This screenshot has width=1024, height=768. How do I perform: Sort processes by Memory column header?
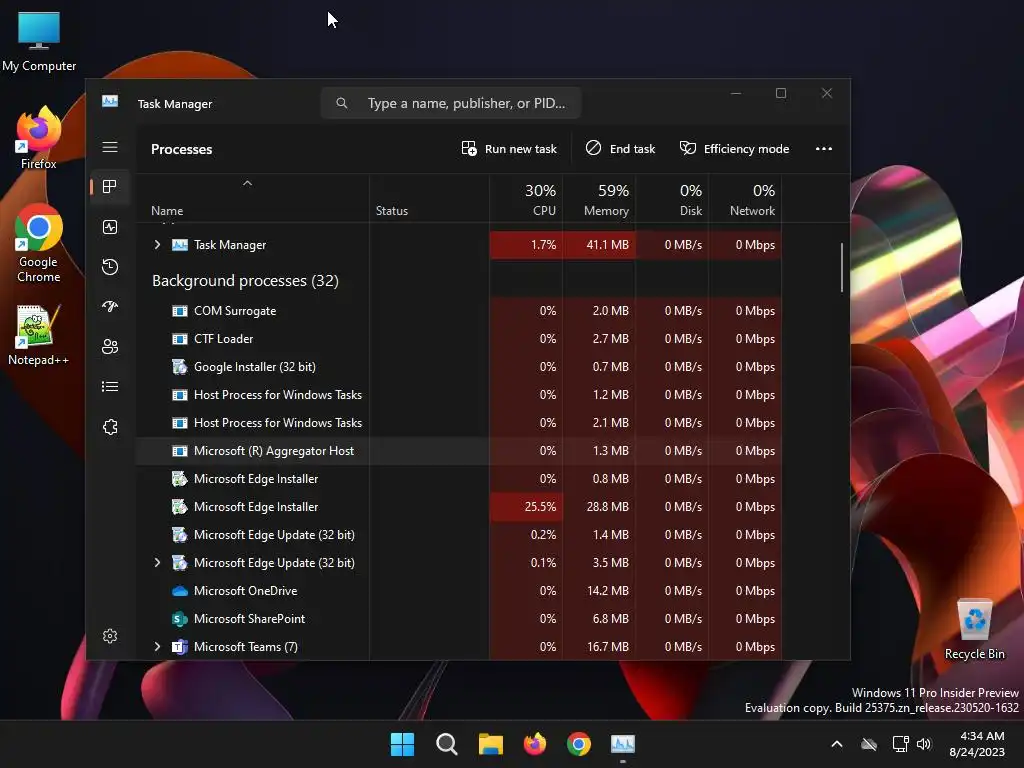[x=600, y=200]
